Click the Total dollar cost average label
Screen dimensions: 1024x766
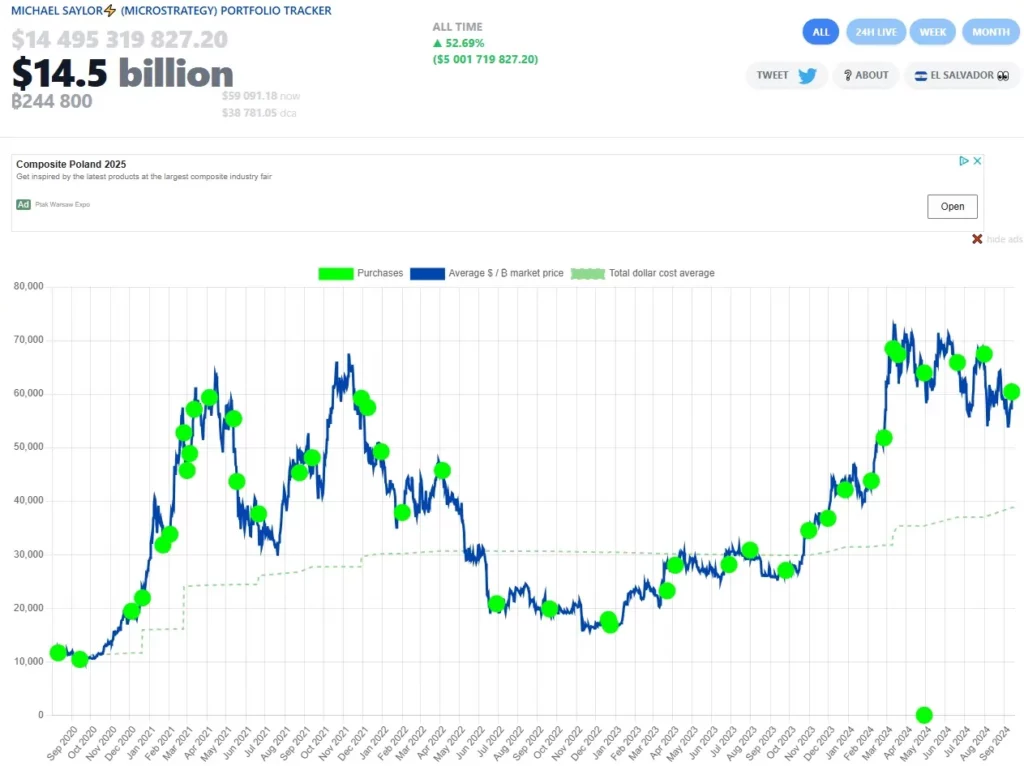[x=662, y=273]
